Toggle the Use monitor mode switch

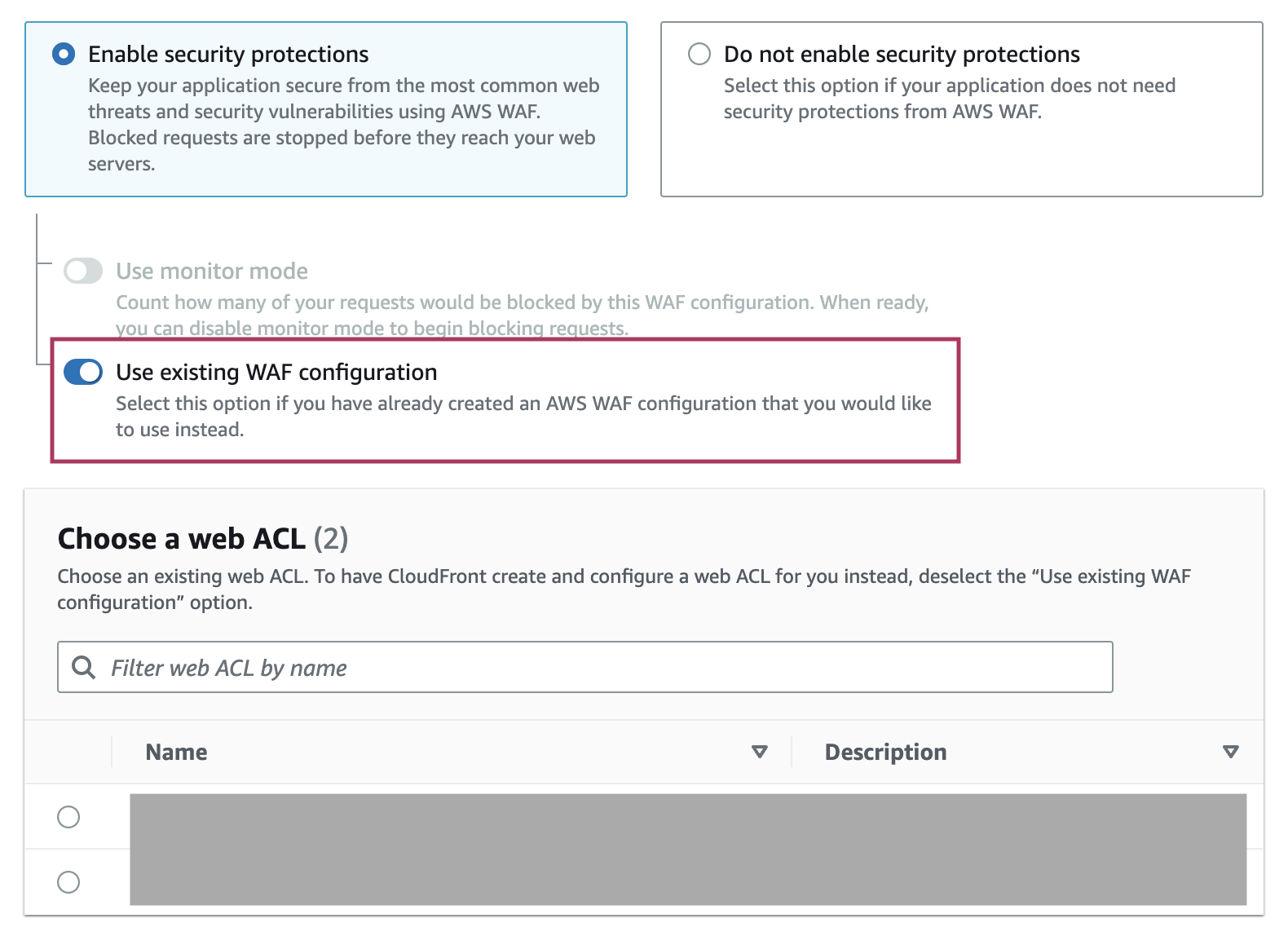[x=83, y=271]
